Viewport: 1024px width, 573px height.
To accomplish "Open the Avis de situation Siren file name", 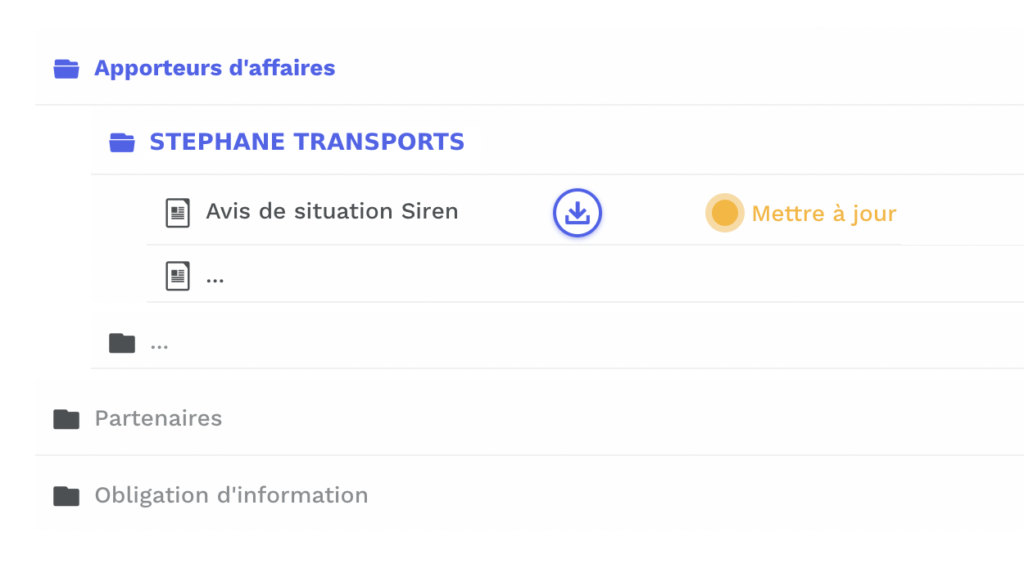I will coord(331,212).
